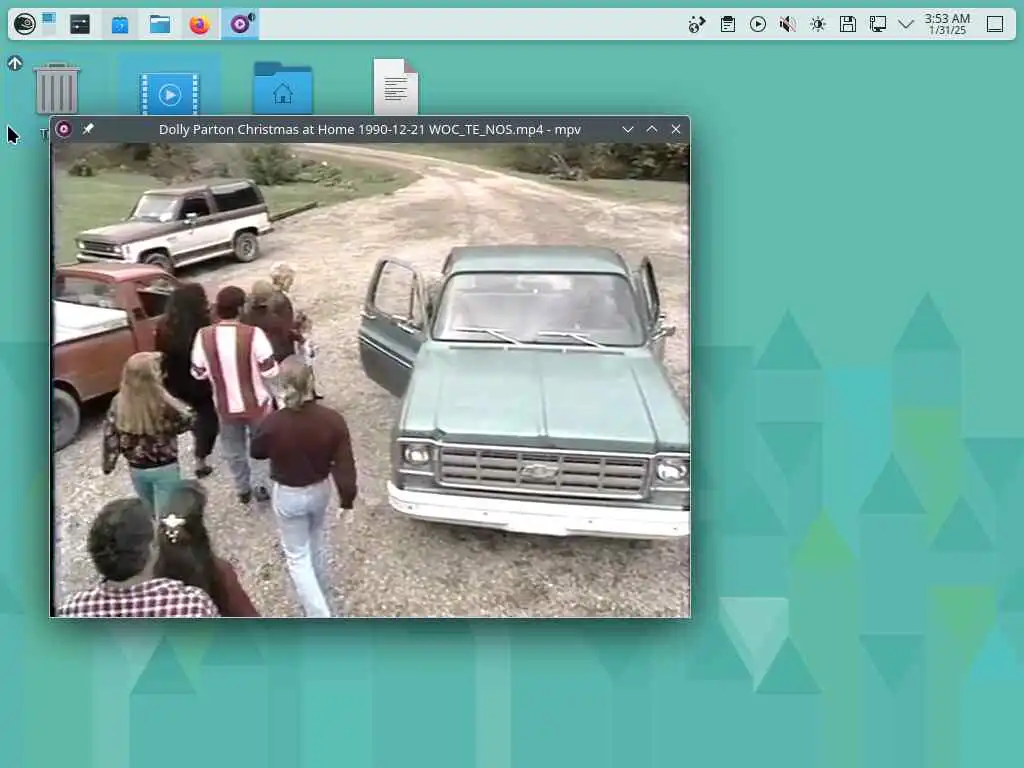The image size is (1024, 768).
Task: Click the desktop folder view arrow icon
Action: pyautogui.click(x=15, y=63)
